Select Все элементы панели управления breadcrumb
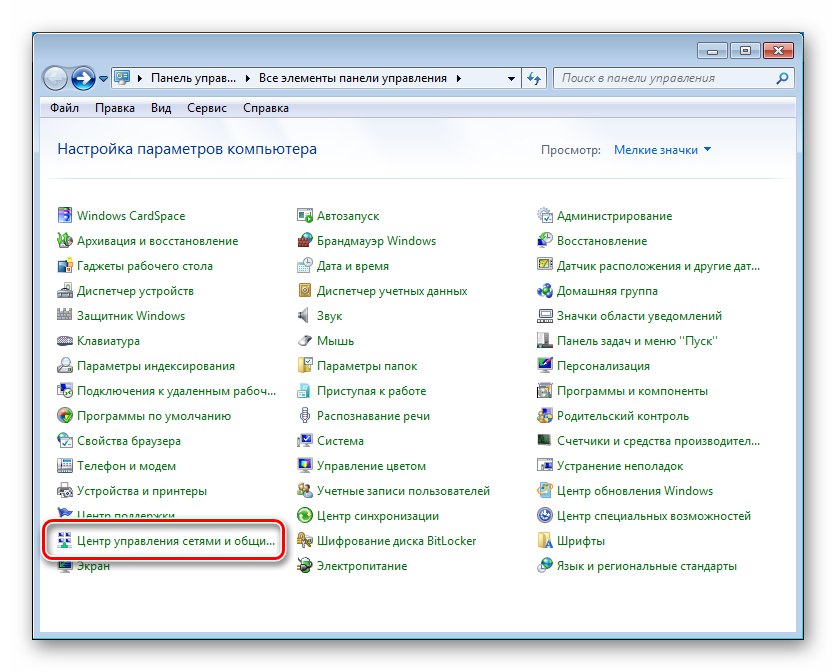The width and height of the screenshot is (836, 672). coord(352,78)
